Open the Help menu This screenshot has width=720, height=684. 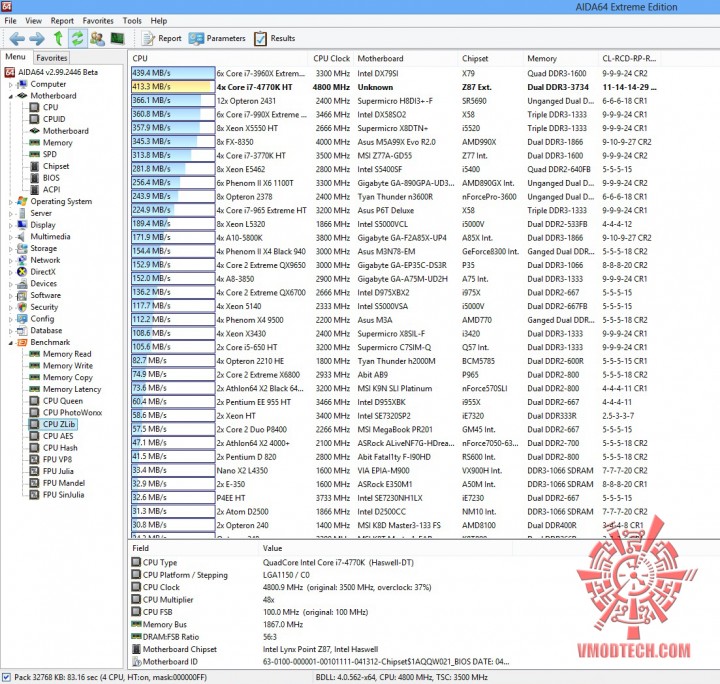(x=158, y=21)
